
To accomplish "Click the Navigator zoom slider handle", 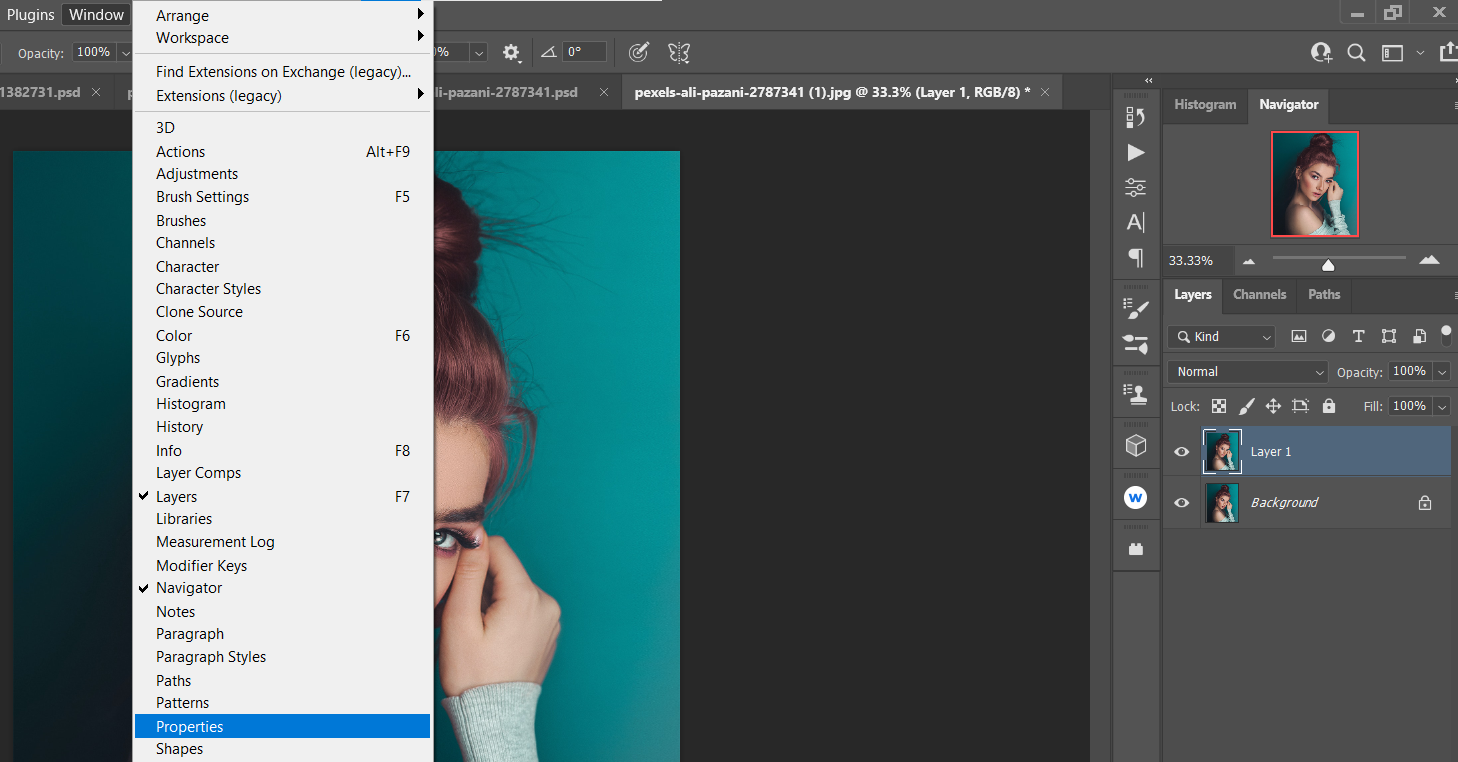I will tap(1328, 264).
